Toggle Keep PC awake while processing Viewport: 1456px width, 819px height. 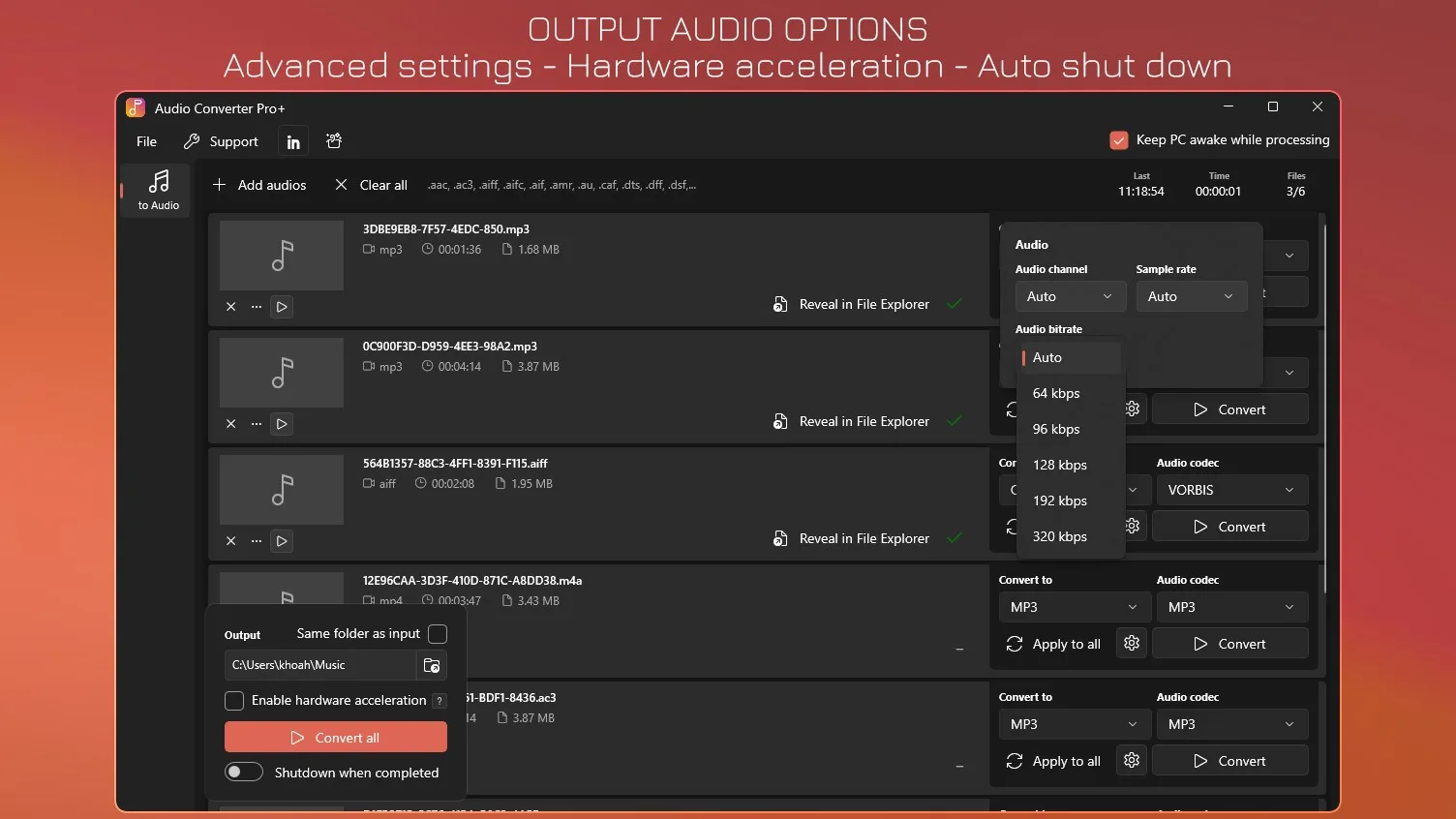(x=1119, y=140)
